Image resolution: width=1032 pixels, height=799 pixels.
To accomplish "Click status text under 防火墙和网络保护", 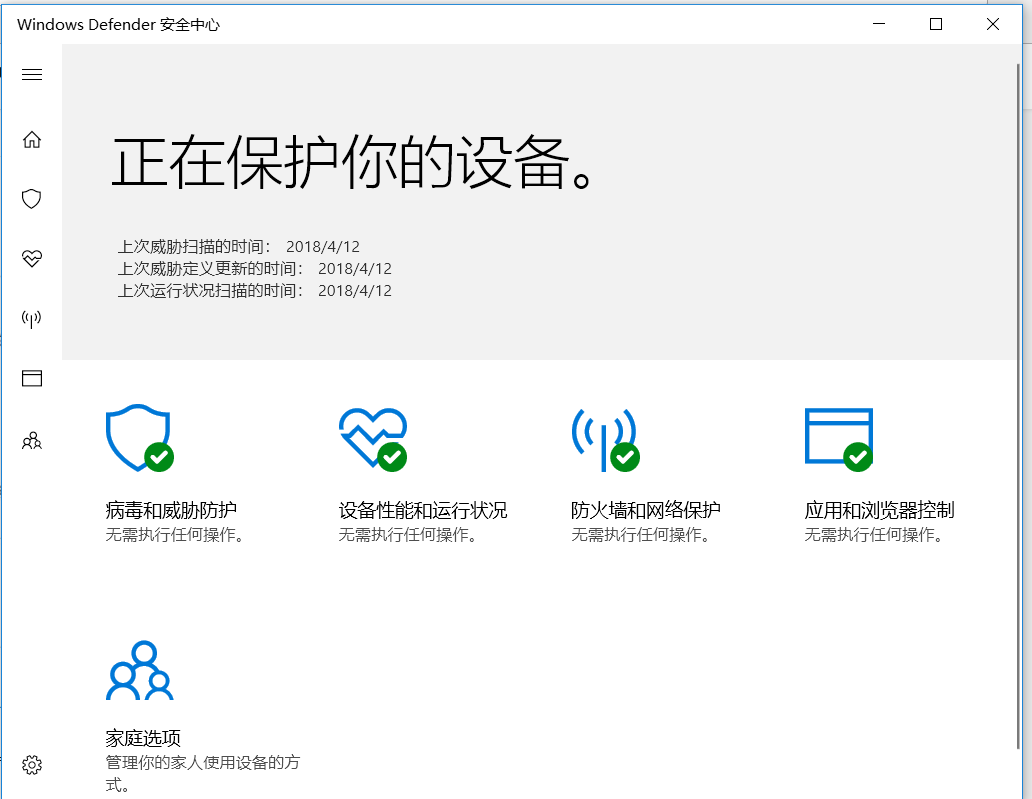I will (x=641, y=534).
